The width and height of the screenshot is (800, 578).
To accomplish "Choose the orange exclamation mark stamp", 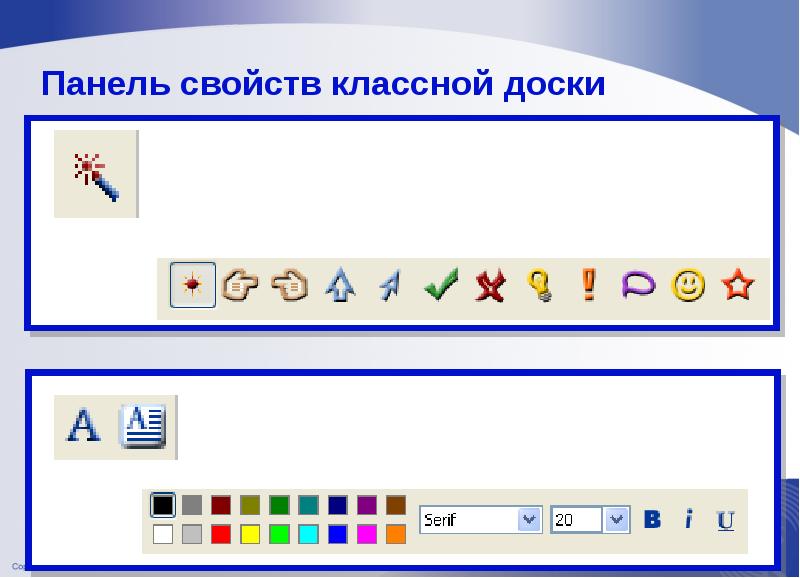I will tap(589, 286).
